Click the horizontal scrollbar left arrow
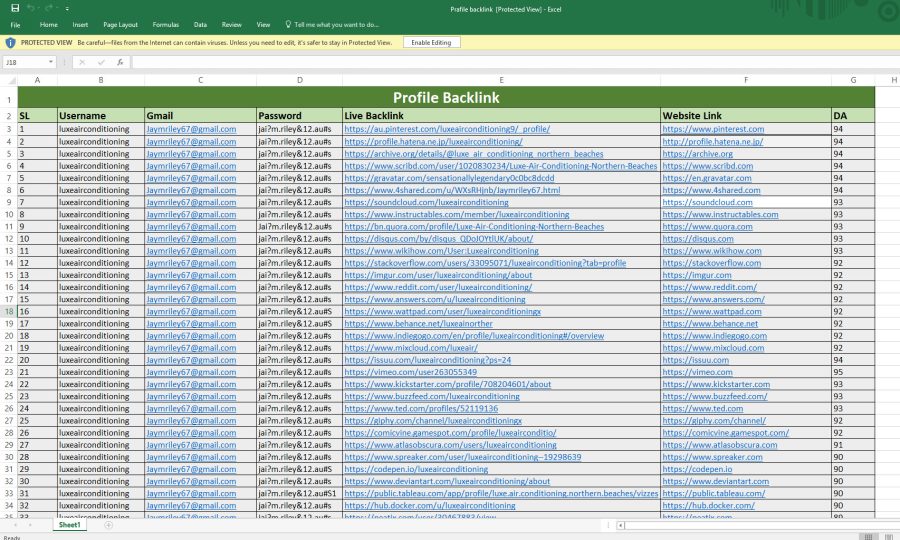 tap(620, 525)
